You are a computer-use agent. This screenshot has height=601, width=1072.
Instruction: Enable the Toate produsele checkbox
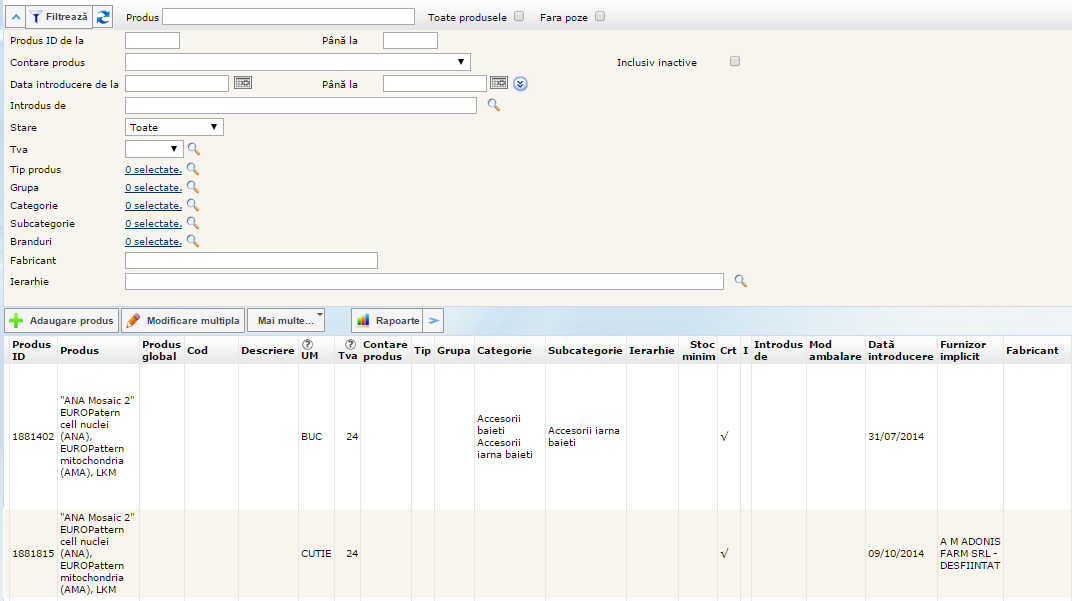tap(519, 17)
